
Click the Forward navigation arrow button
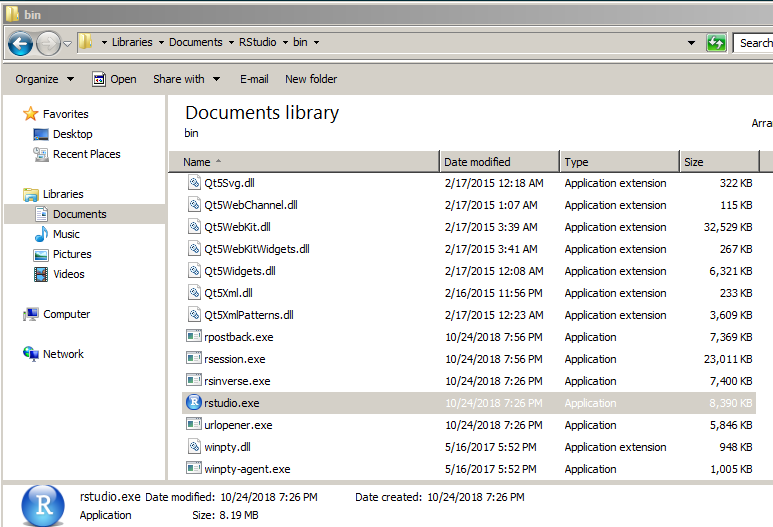pos(48,43)
